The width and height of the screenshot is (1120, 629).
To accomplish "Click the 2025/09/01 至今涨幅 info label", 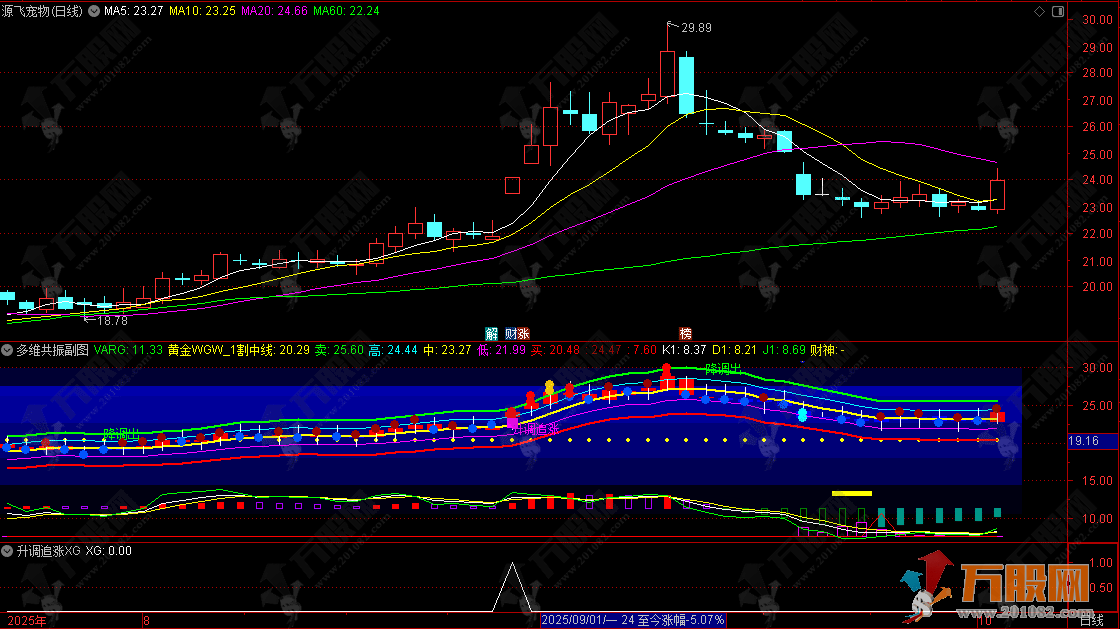I will pos(633,621).
